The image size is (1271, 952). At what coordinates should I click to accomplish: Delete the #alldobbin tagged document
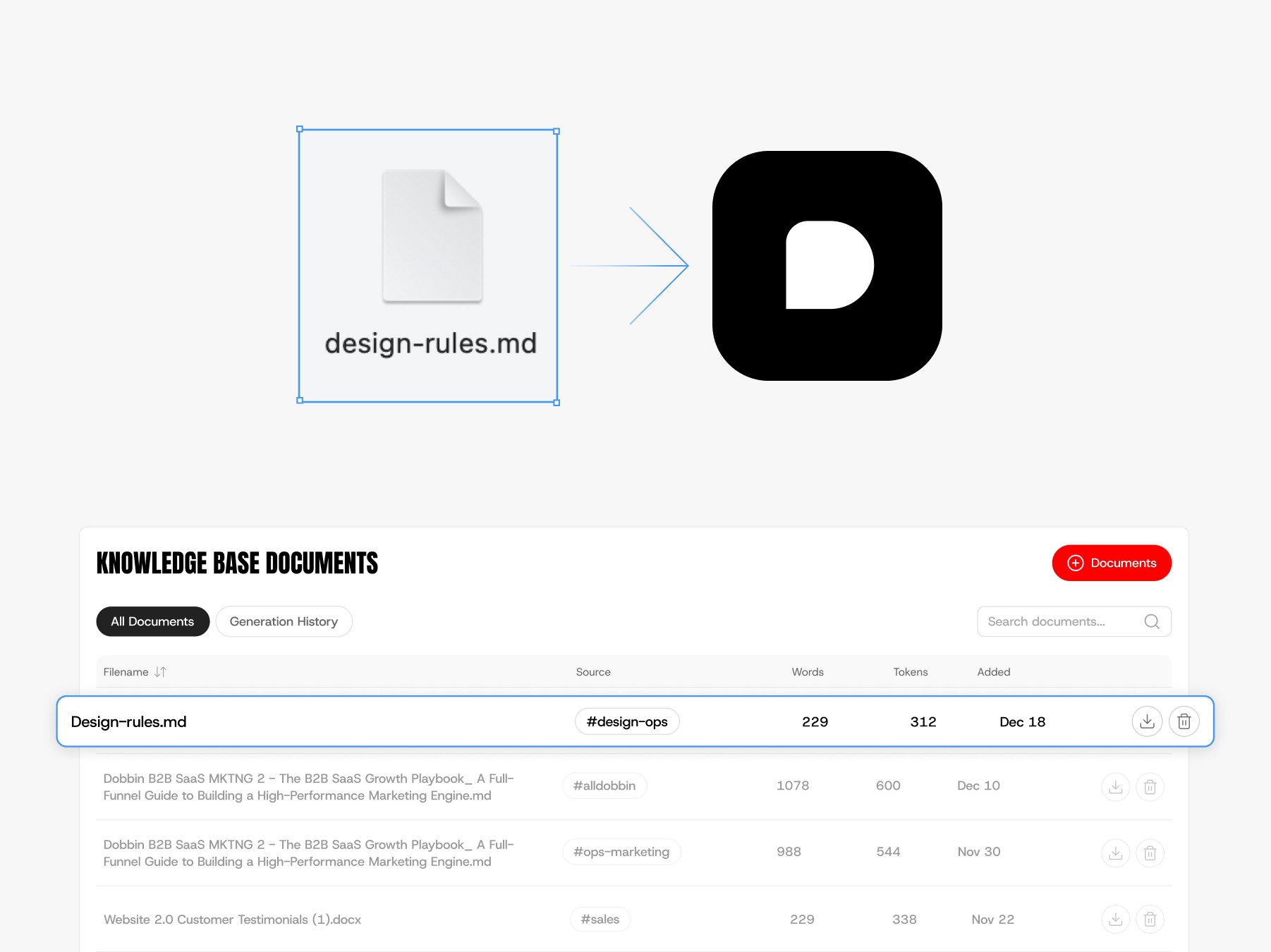1150,786
